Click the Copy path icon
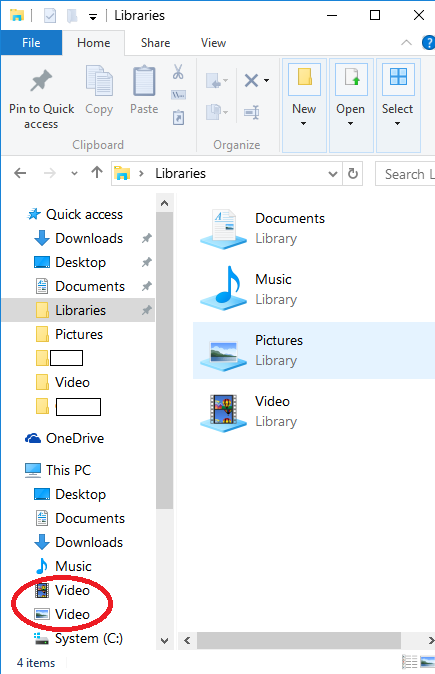The width and height of the screenshot is (435, 674). (x=178, y=95)
